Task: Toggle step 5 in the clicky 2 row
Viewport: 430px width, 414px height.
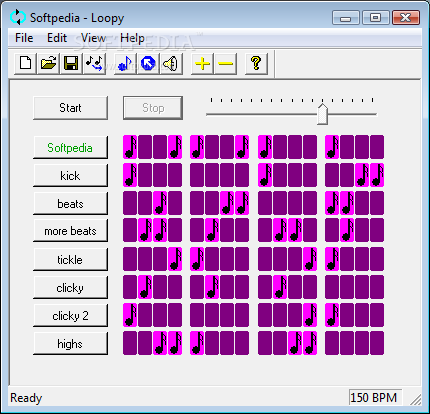Action: pos(197,315)
